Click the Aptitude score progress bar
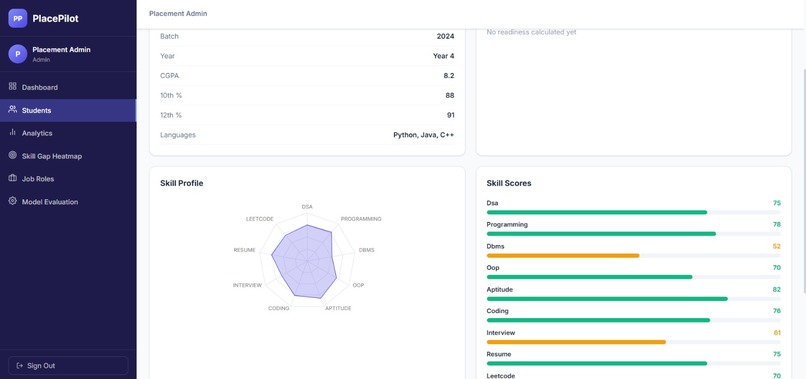Image resolution: width=806 pixels, height=379 pixels. (633, 299)
